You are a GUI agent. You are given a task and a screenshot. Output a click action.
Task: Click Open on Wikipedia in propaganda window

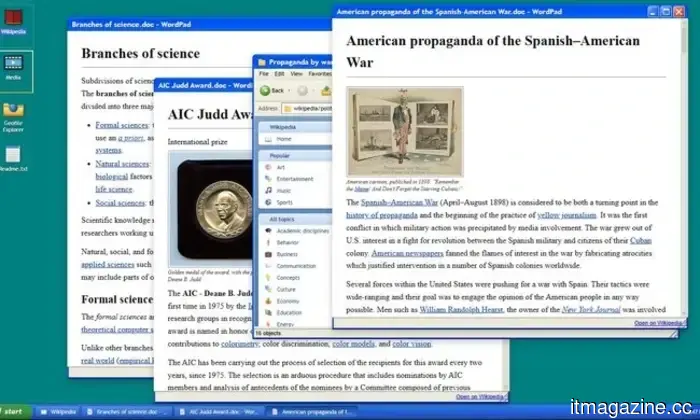(658, 323)
